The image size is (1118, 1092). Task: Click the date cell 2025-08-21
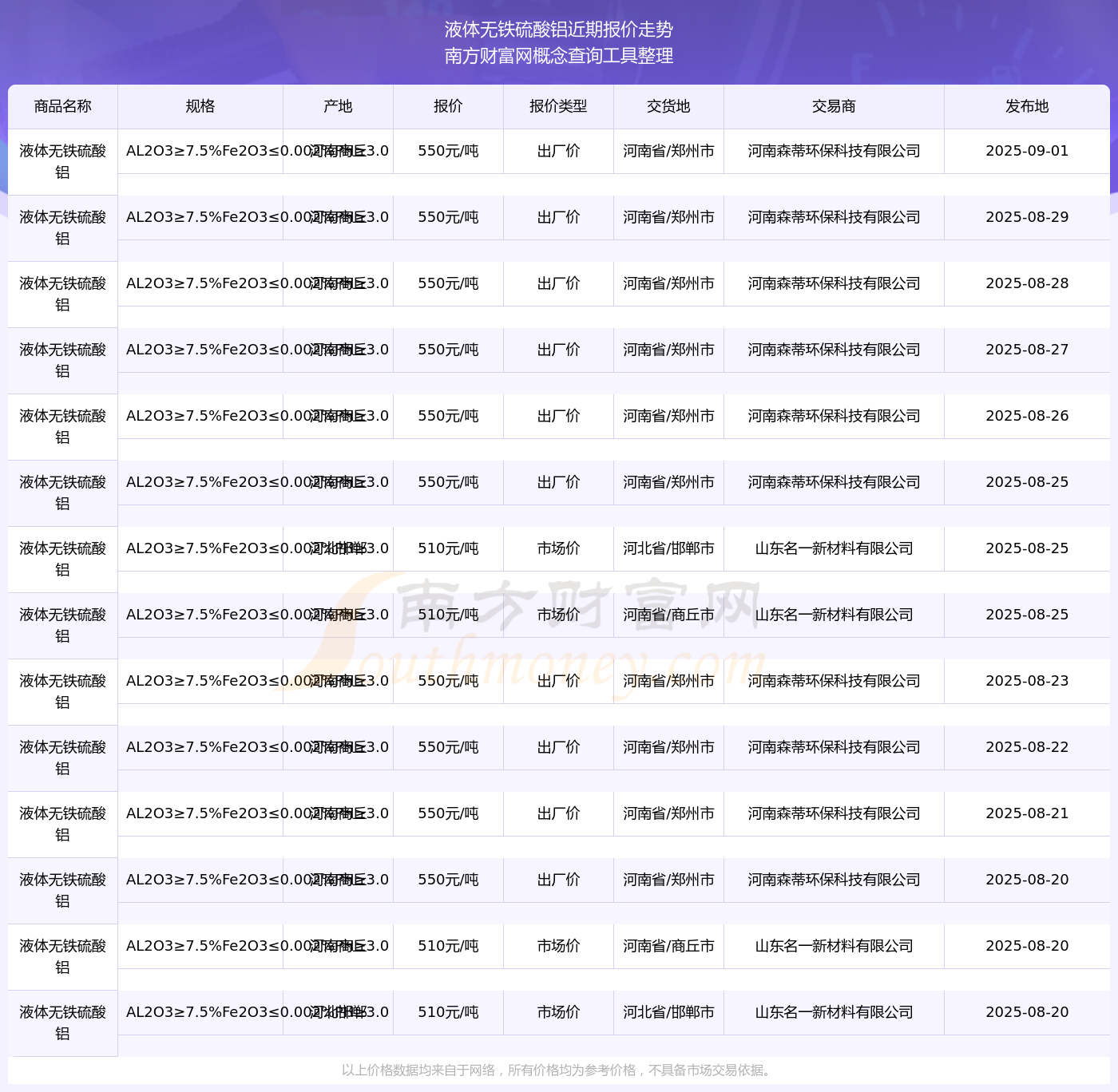tap(1027, 813)
